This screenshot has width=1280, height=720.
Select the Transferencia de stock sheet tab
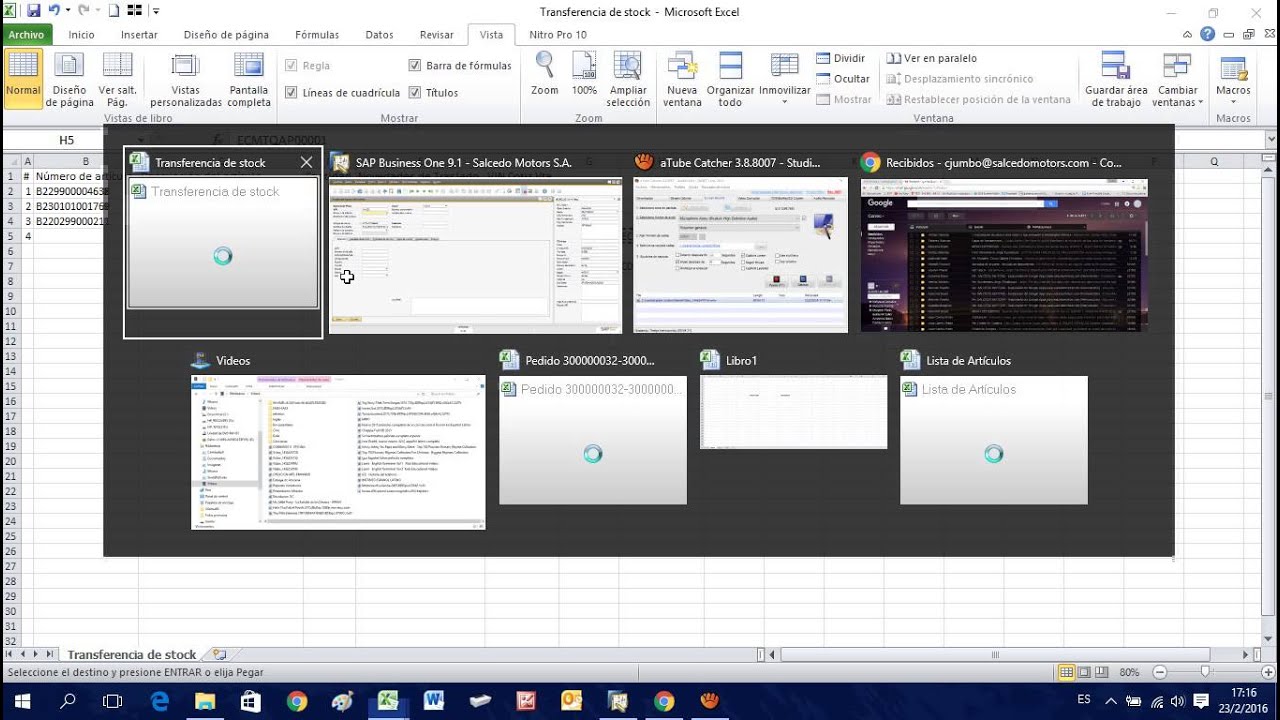coord(132,655)
